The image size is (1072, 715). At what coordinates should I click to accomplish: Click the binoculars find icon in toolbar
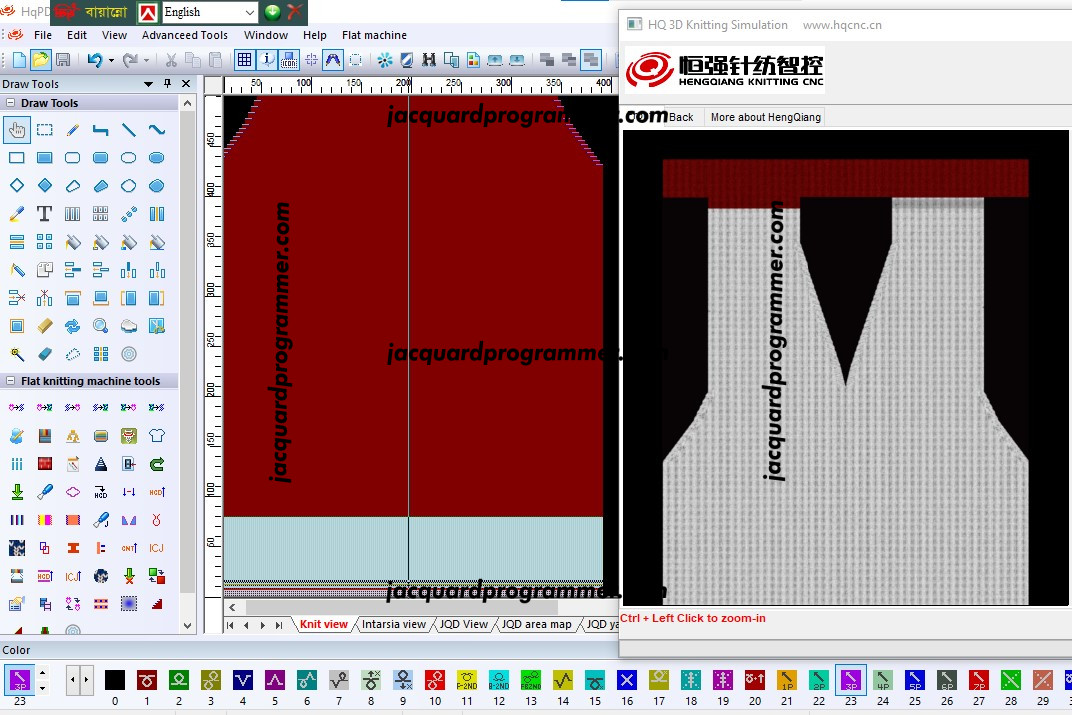point(429,60)
